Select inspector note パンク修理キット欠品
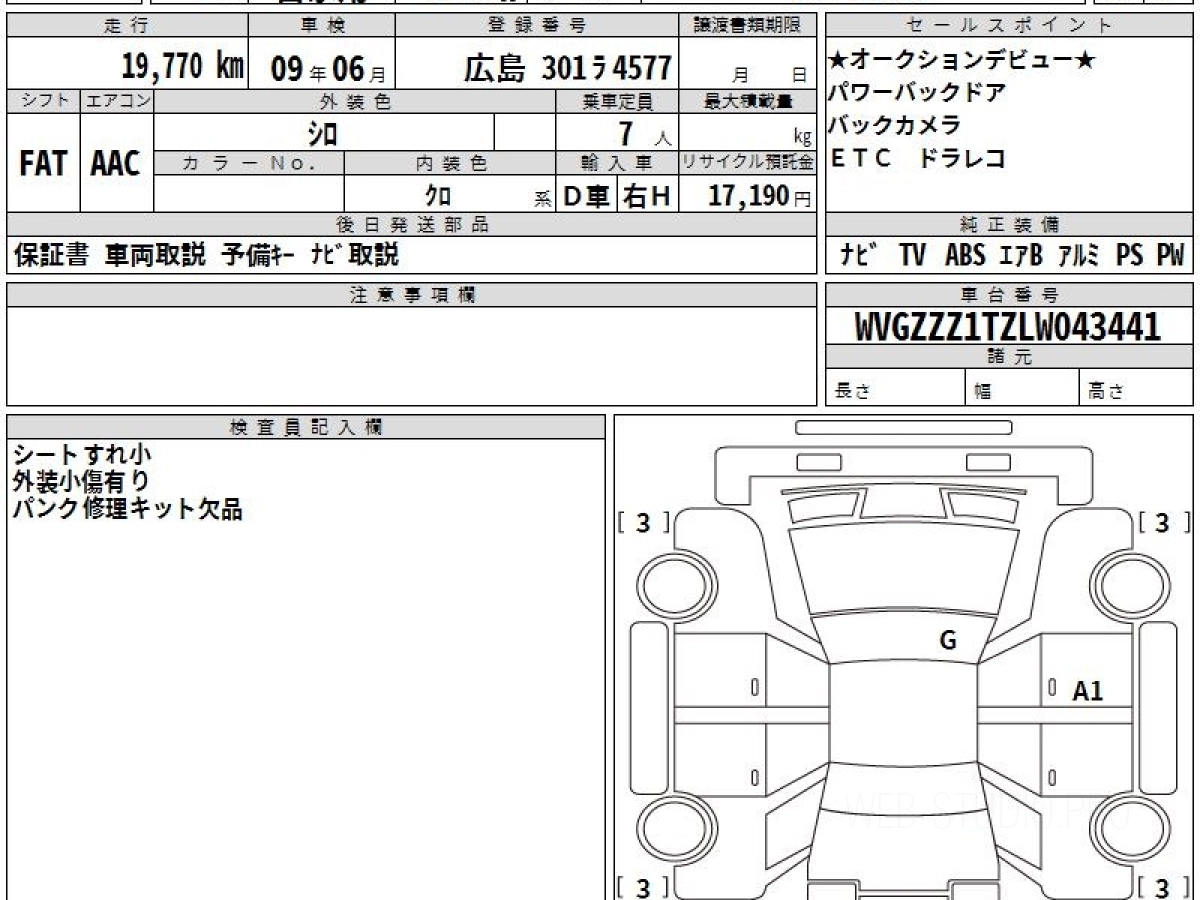The image size is (1200, 900). point(128,508)
